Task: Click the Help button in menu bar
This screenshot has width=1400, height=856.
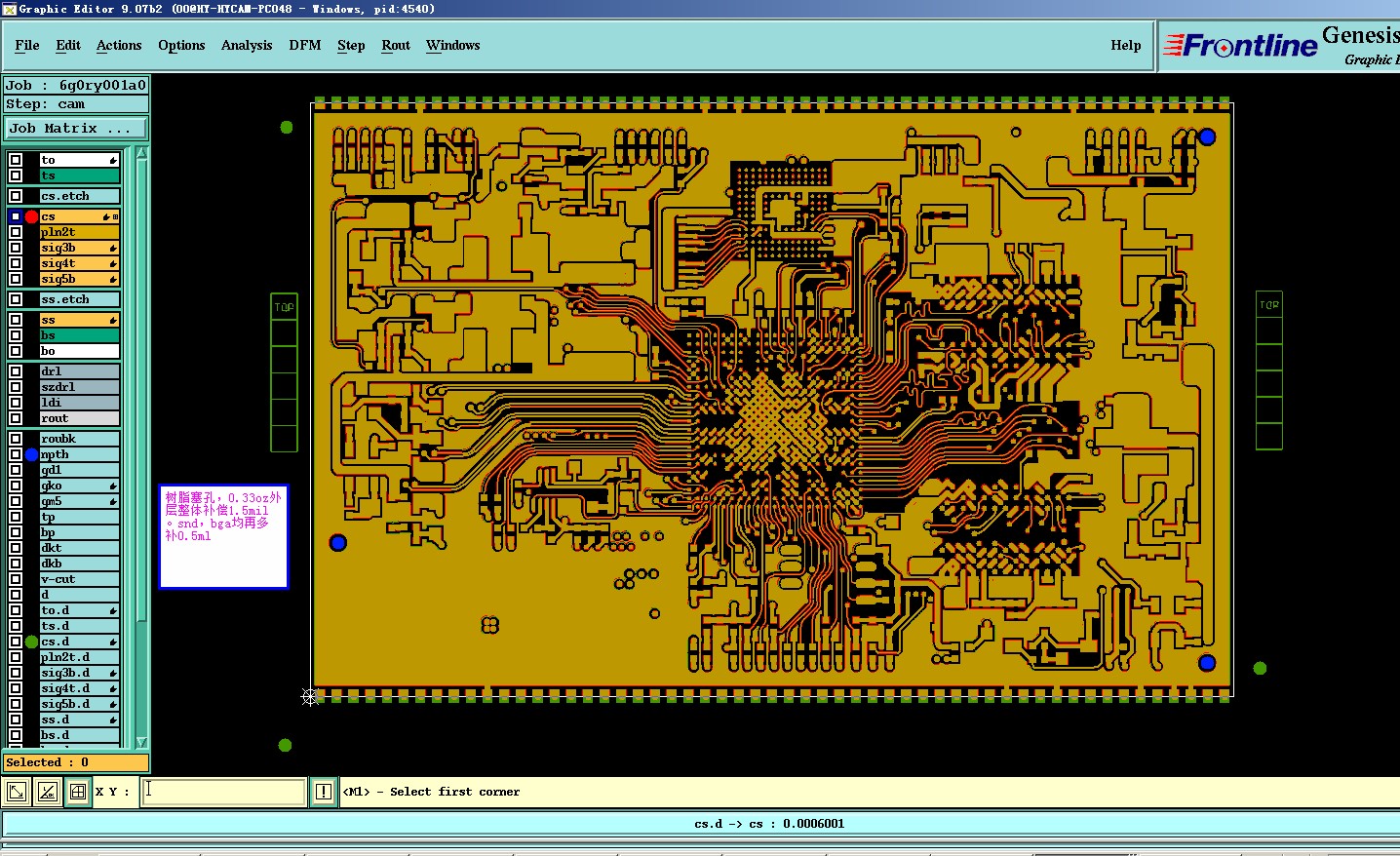Action: pos(1126,45)
